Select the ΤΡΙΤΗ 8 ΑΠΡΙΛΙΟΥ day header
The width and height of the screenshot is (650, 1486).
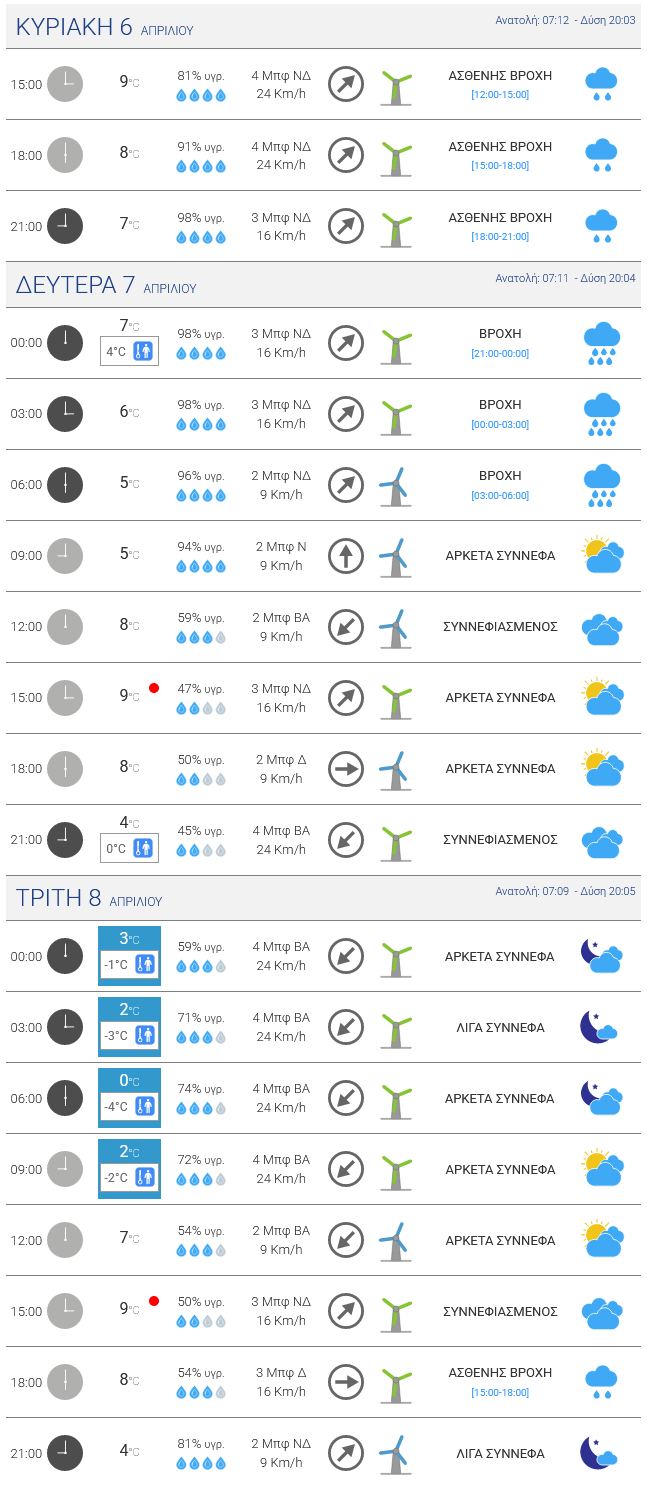[89, 898]
